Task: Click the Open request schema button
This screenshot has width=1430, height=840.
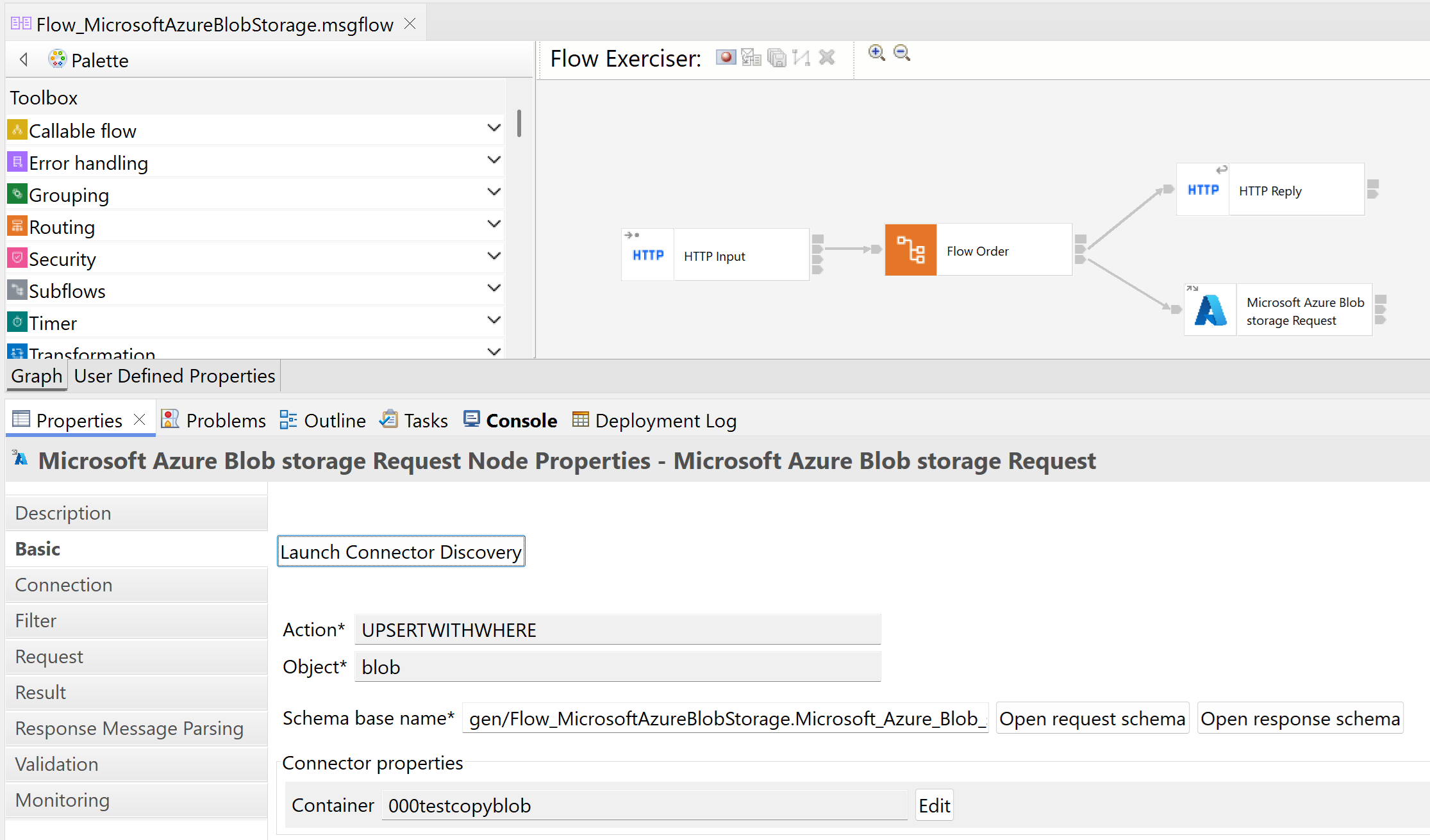Action: [1092, 719]
